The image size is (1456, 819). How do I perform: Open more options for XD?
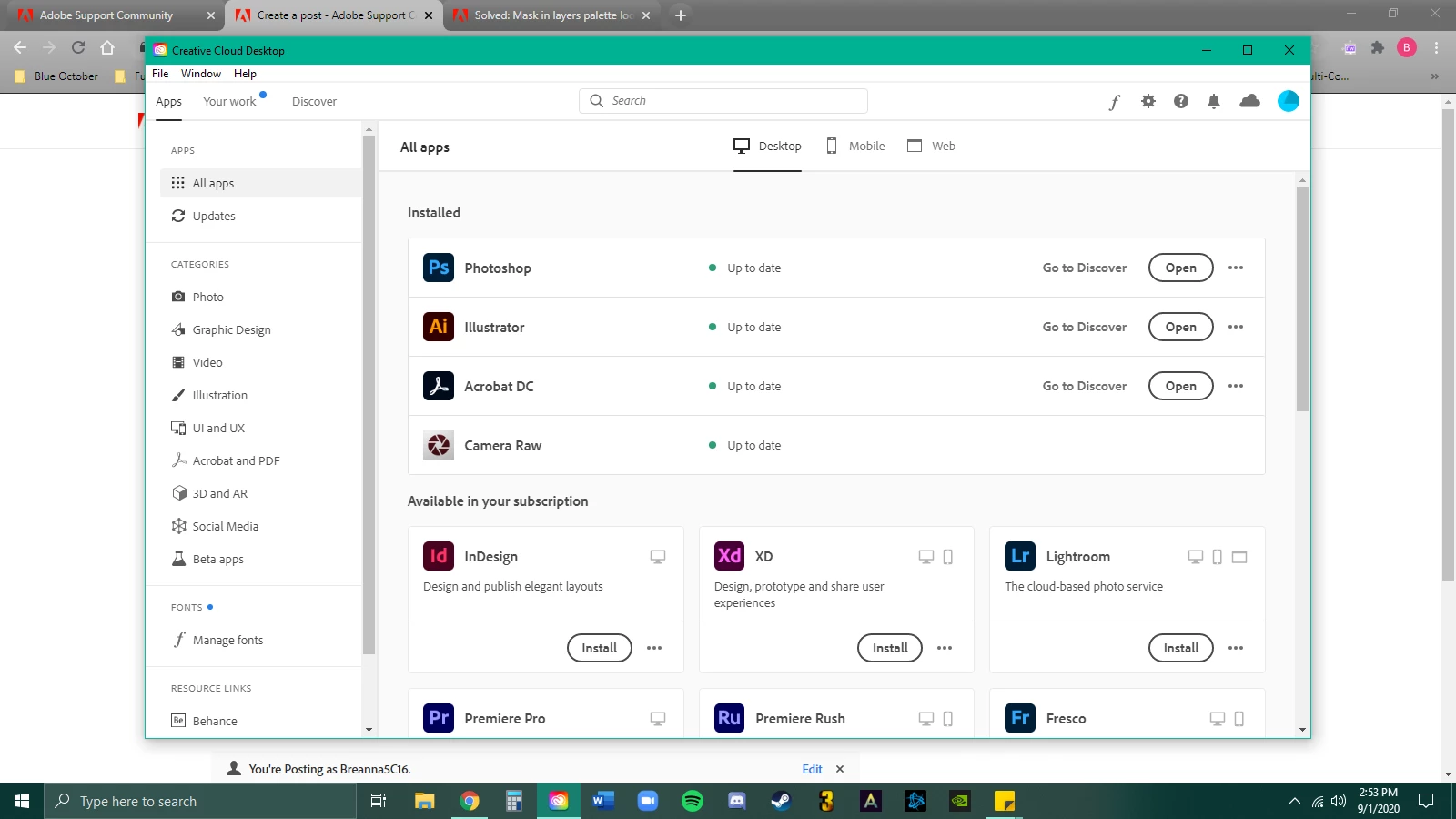coord(945,648)
